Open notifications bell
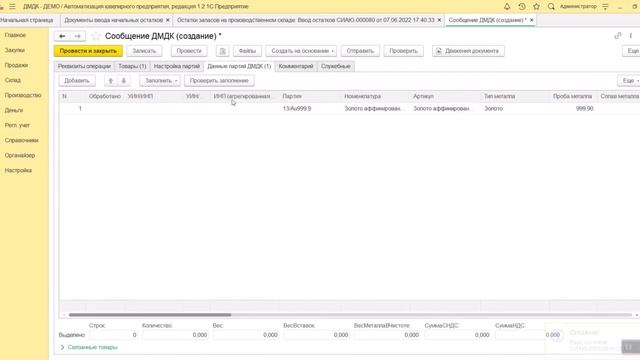 point(507,7)
